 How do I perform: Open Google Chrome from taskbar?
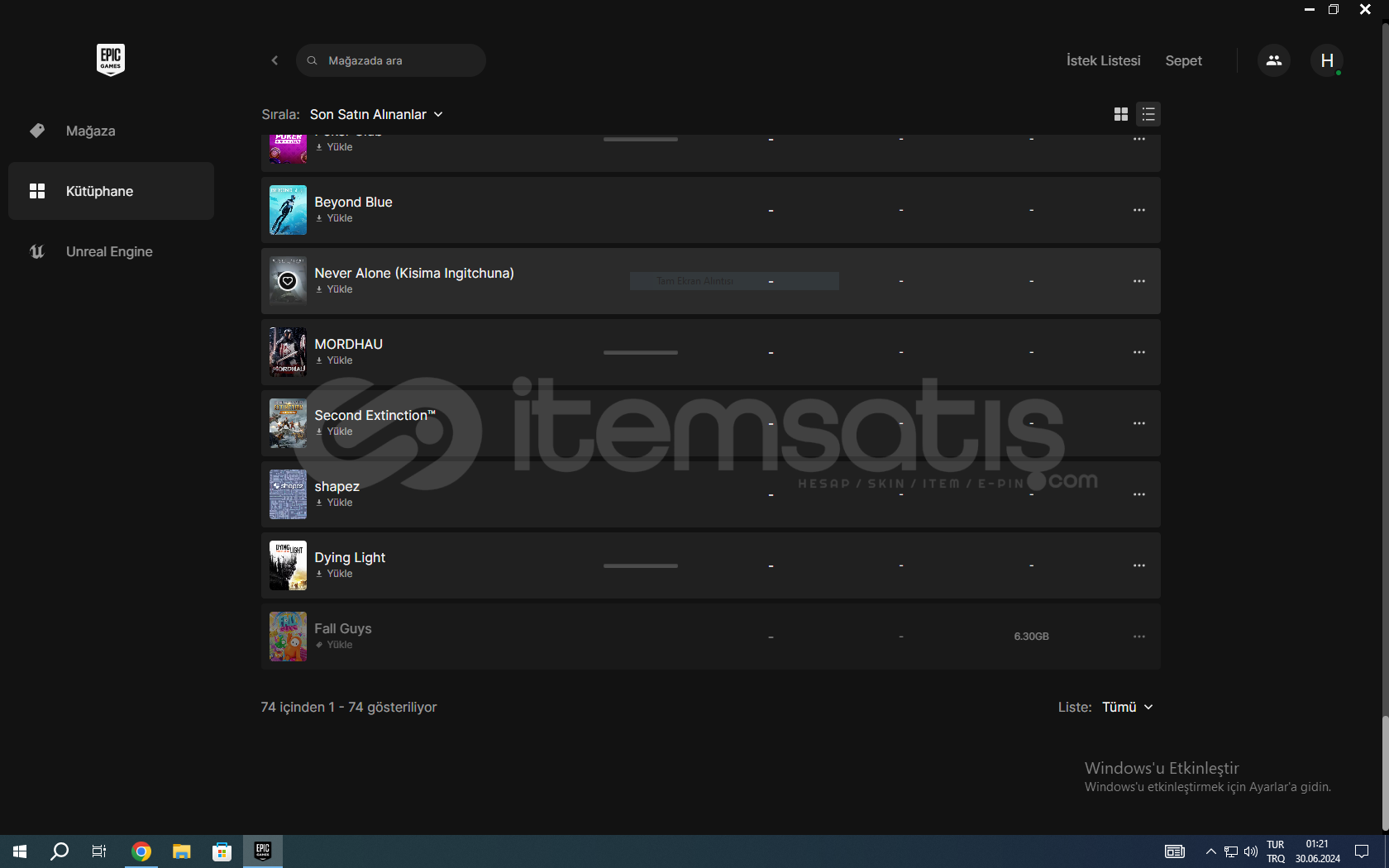tap(141, 851)
